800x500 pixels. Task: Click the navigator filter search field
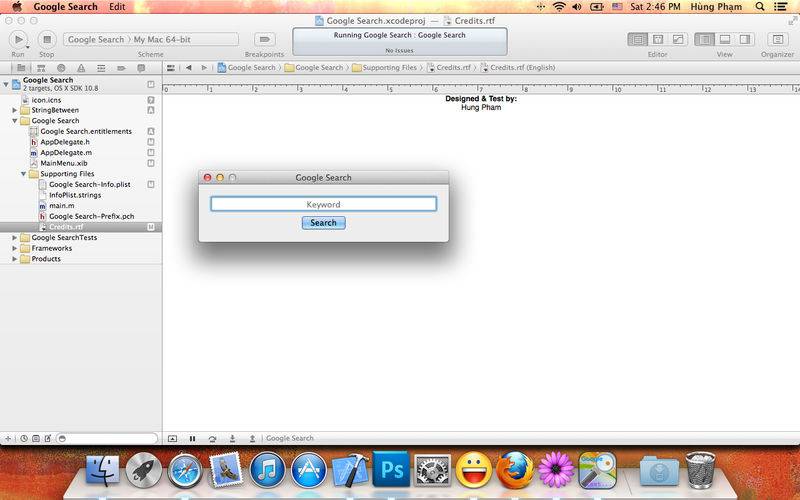pos(107,438)
